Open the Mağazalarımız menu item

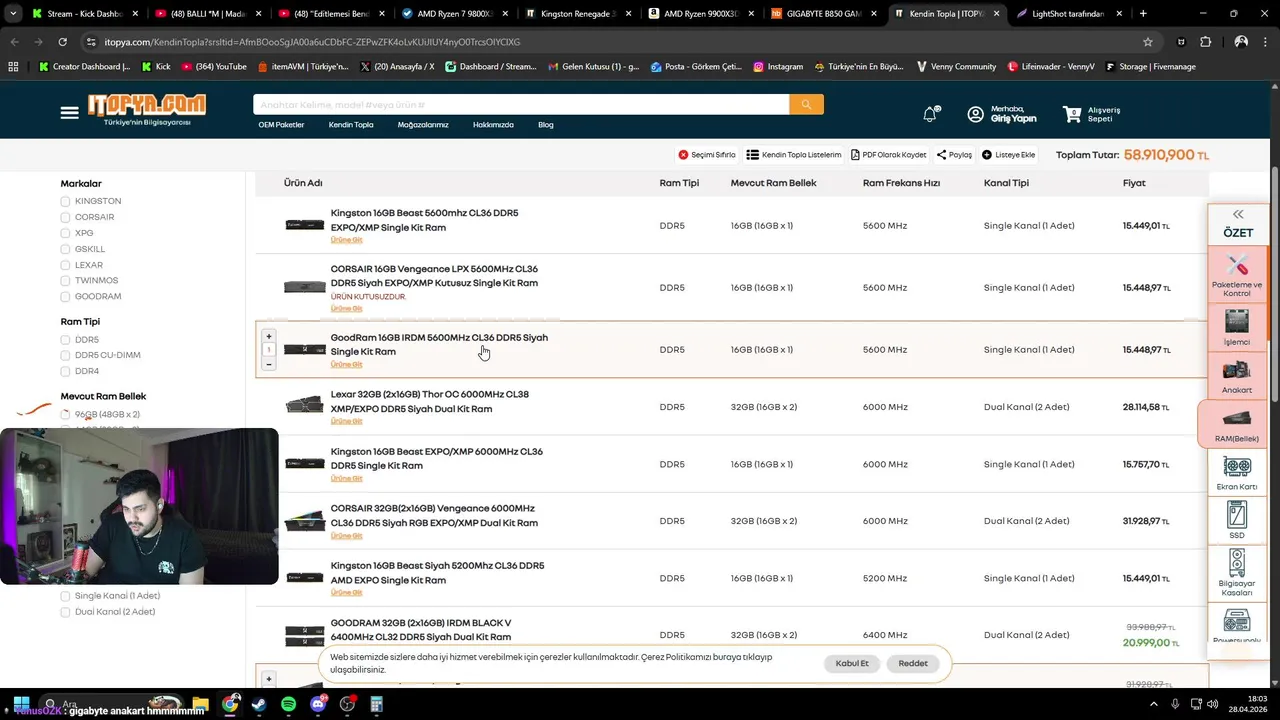(423, 125)
